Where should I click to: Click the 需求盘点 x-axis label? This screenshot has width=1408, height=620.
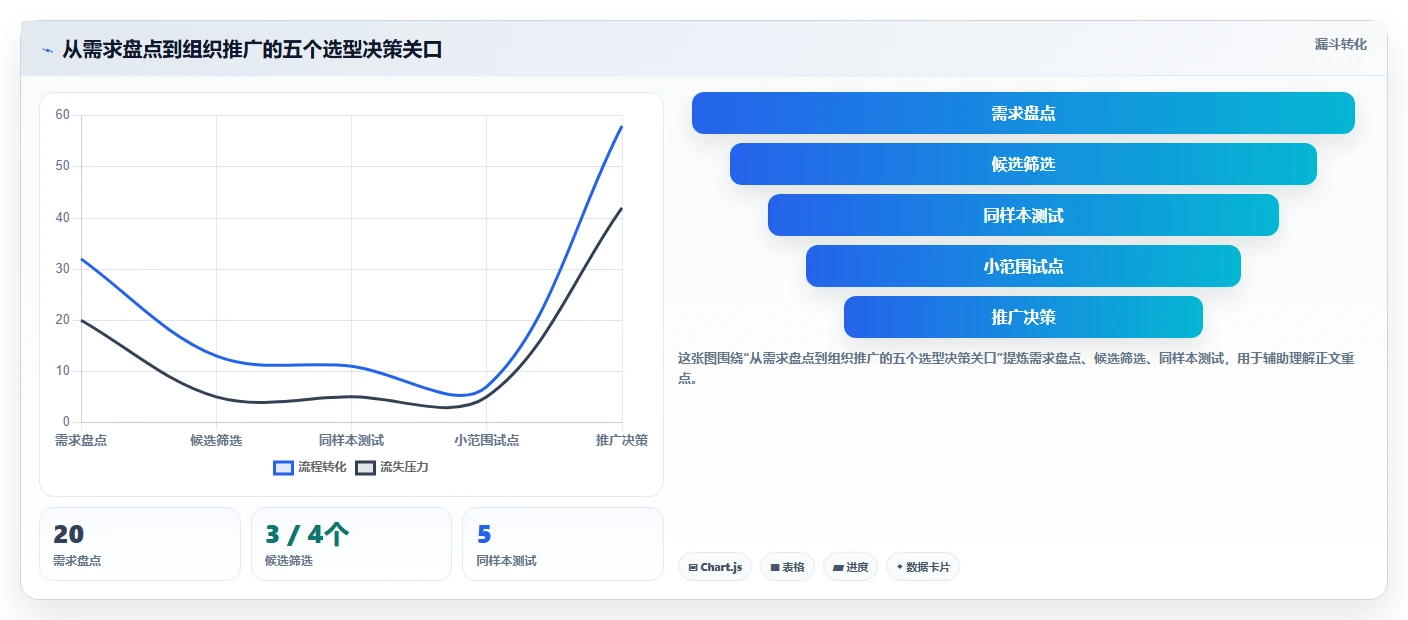click(x=81, y=440)
